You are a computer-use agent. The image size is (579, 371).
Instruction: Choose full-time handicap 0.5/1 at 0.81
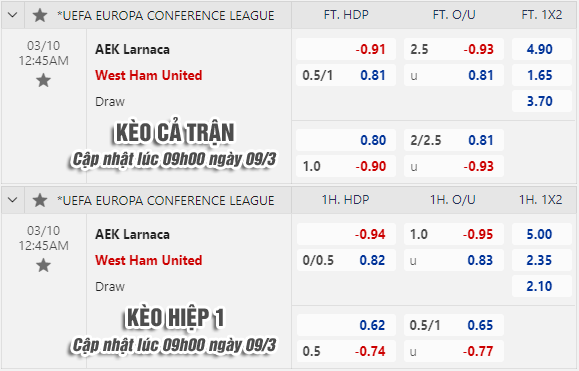[x=346, y=75]
